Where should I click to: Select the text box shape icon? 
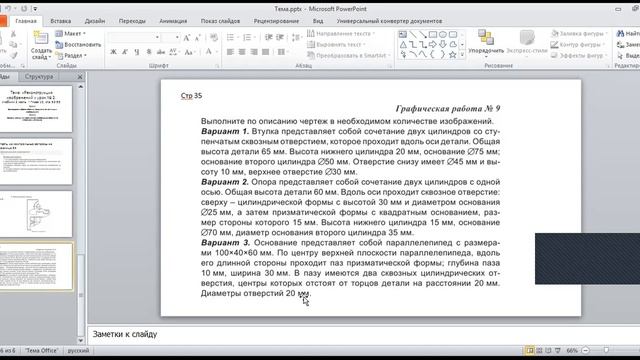pyautogui.click(x=403, y=35)
